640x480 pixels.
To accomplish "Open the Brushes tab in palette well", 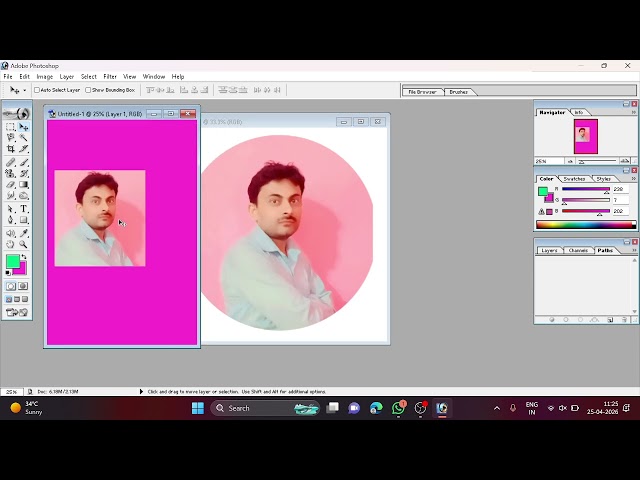I will (458, 92).
